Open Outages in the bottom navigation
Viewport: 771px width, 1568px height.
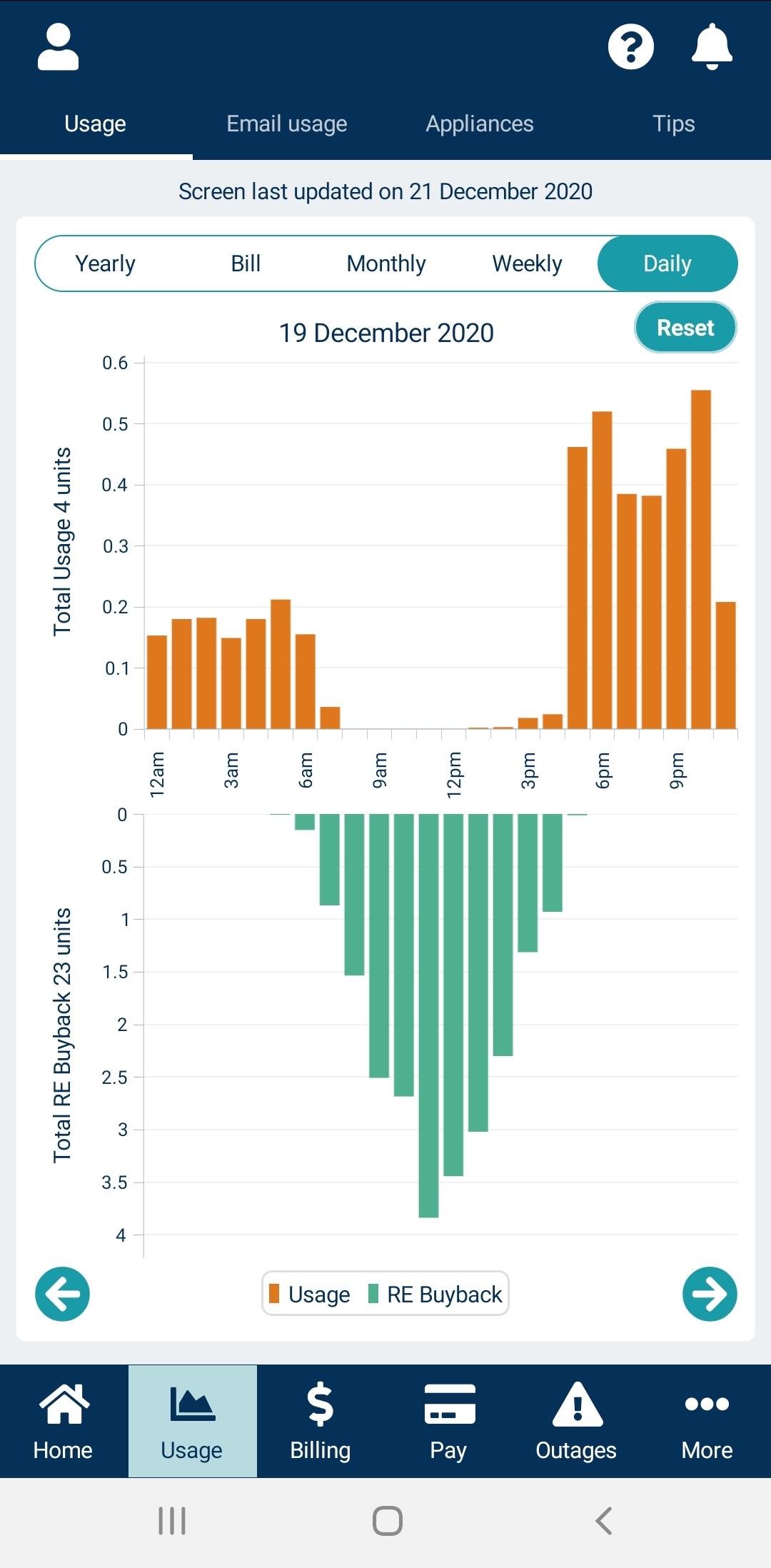(x=577, y=1421)
